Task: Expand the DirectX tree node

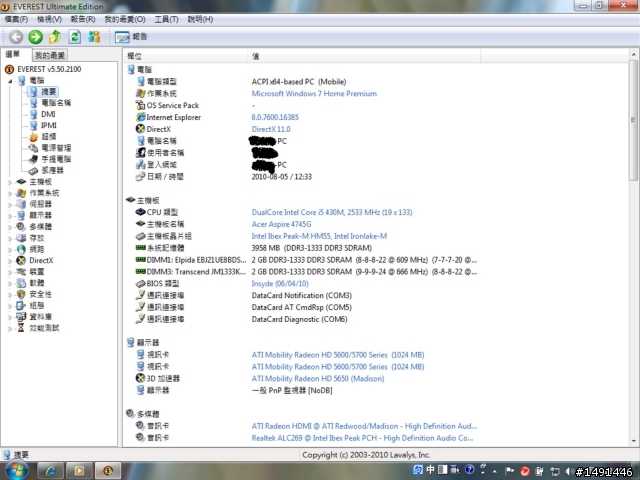Action: pyautogui.click(x=10, y=261)
